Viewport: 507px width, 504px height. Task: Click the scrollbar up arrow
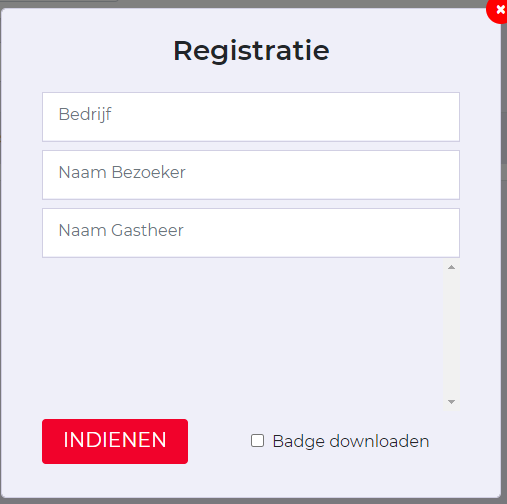point(451,267)
